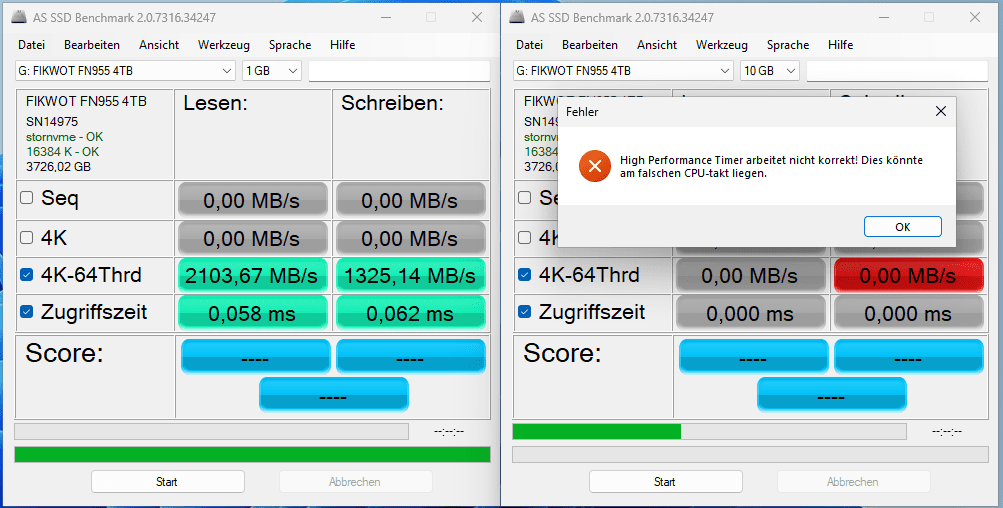
Task: Close the Fehler error dialog
Action: [x=940, y=112]
